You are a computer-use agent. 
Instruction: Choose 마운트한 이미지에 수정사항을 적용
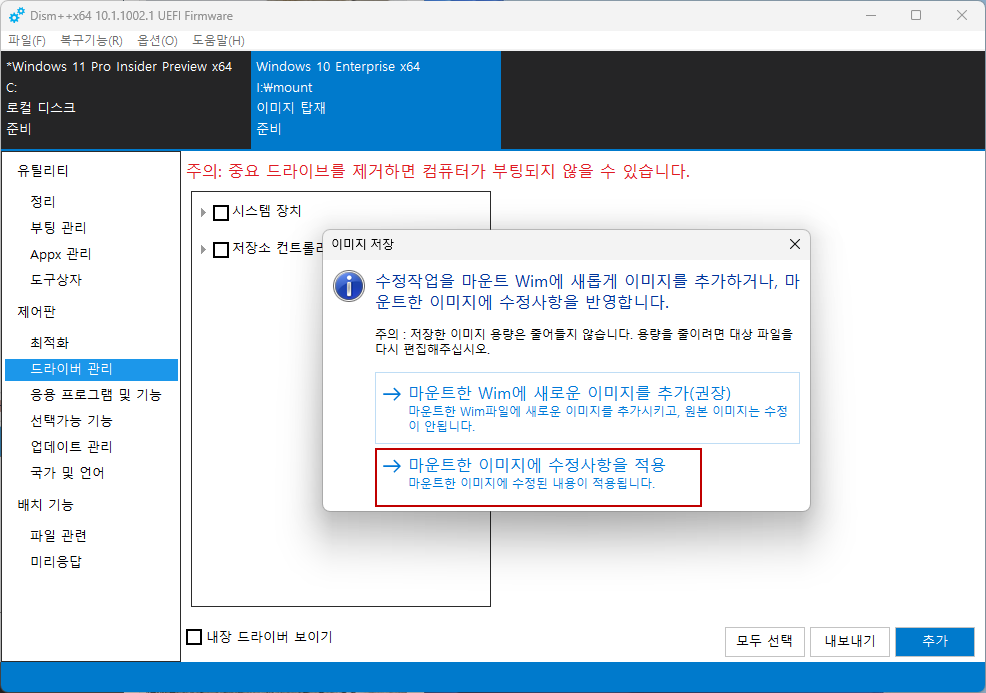point(538,477)
